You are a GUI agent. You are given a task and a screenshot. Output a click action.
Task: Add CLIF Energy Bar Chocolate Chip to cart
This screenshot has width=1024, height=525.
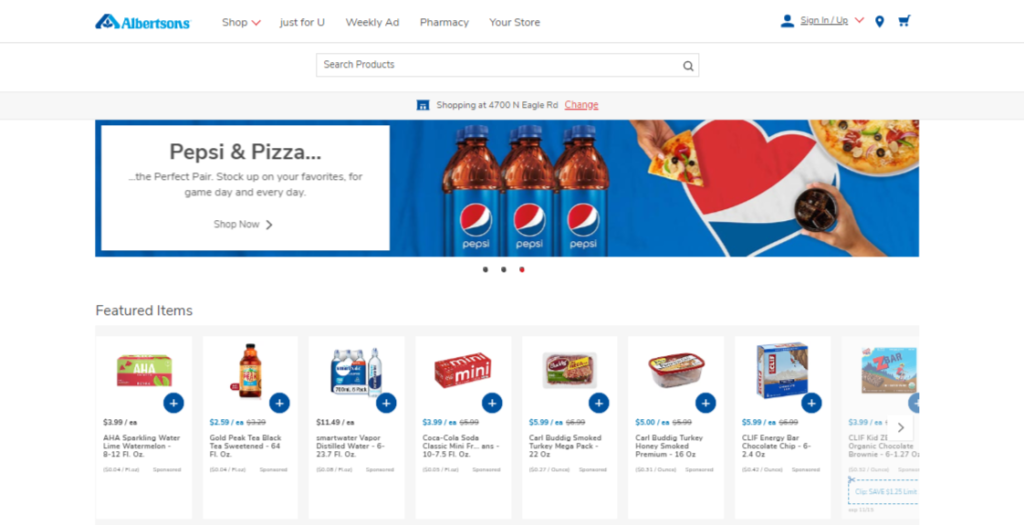(812, 403)
